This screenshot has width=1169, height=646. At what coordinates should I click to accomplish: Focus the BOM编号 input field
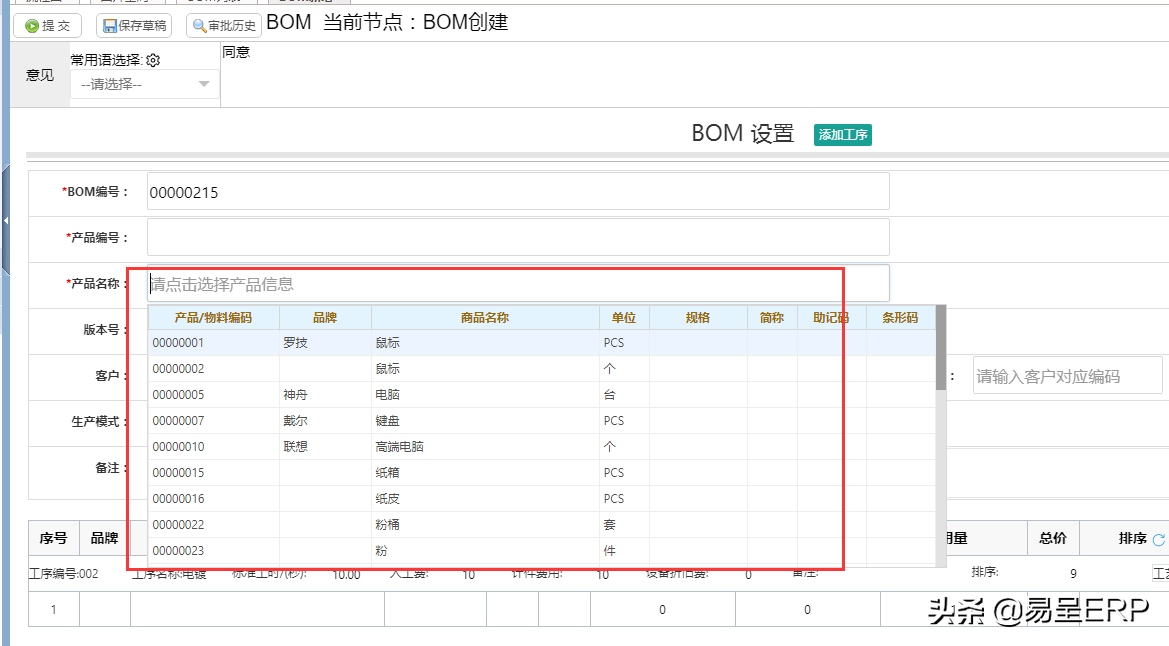(x=518, y=192)
